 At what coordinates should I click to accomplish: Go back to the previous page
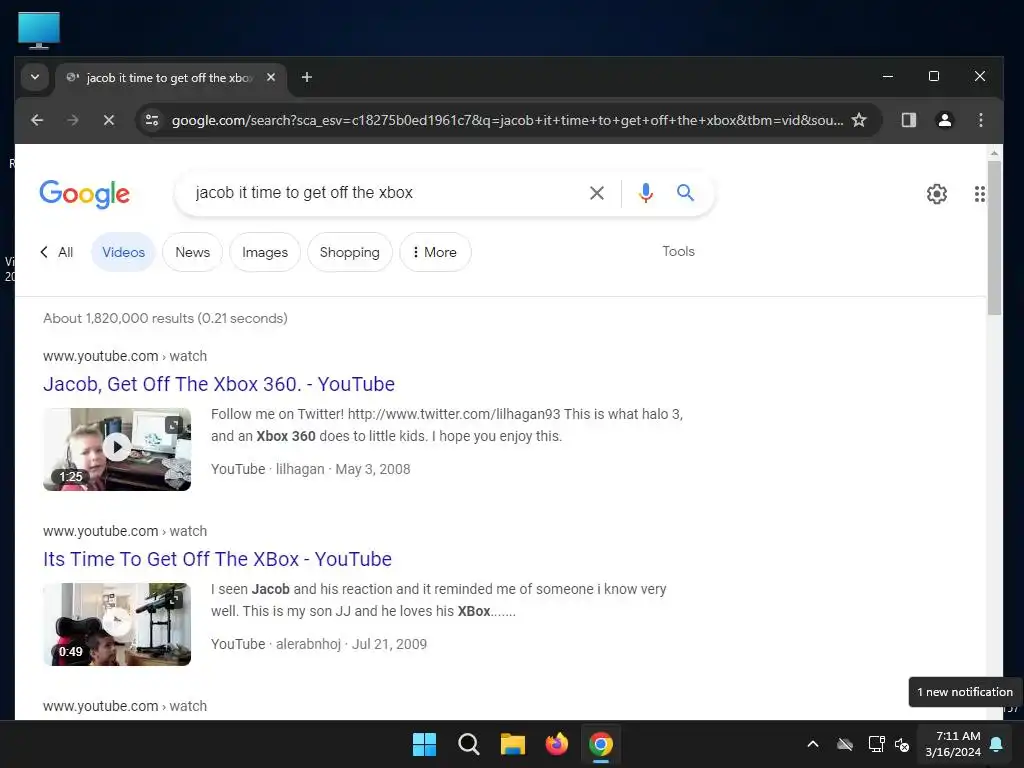pos(37,120)
